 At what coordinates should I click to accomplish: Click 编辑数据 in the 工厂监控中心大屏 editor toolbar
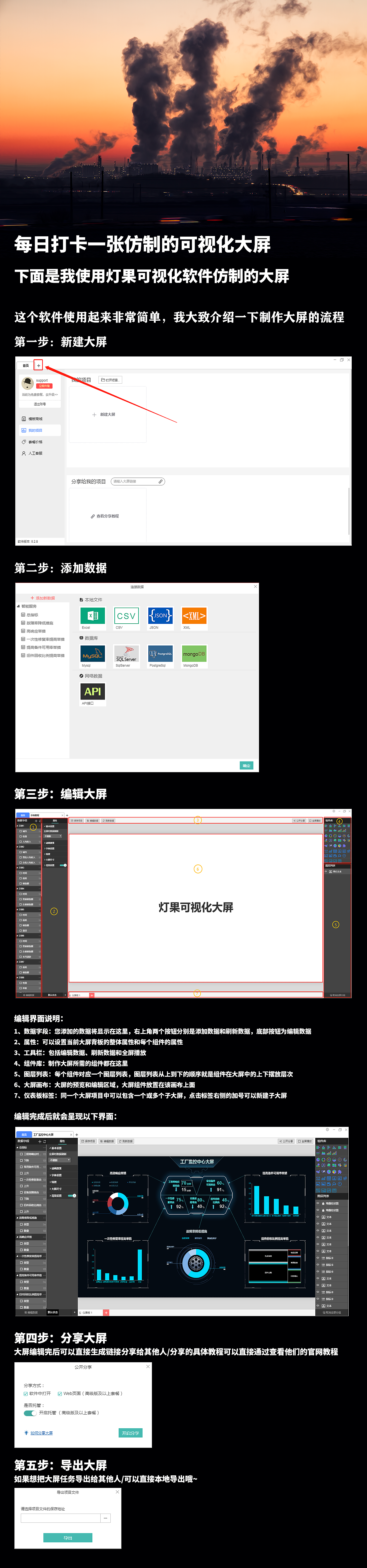pos(106,1141)
